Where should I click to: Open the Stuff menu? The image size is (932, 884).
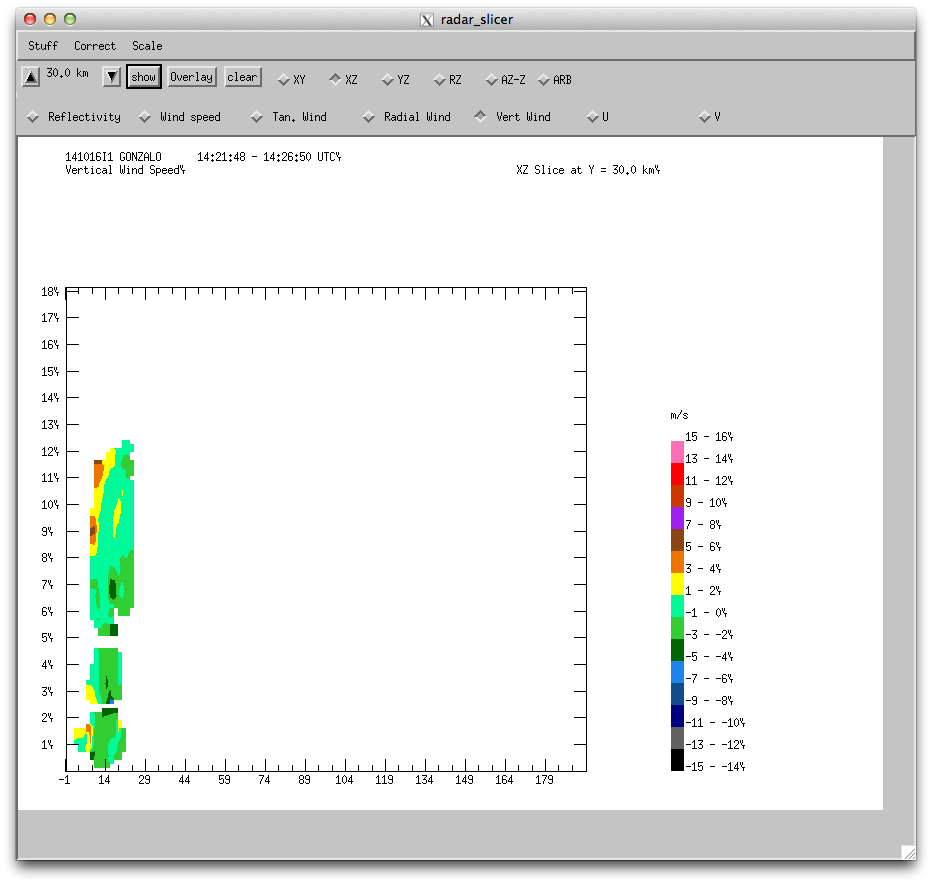coord(43,46)
